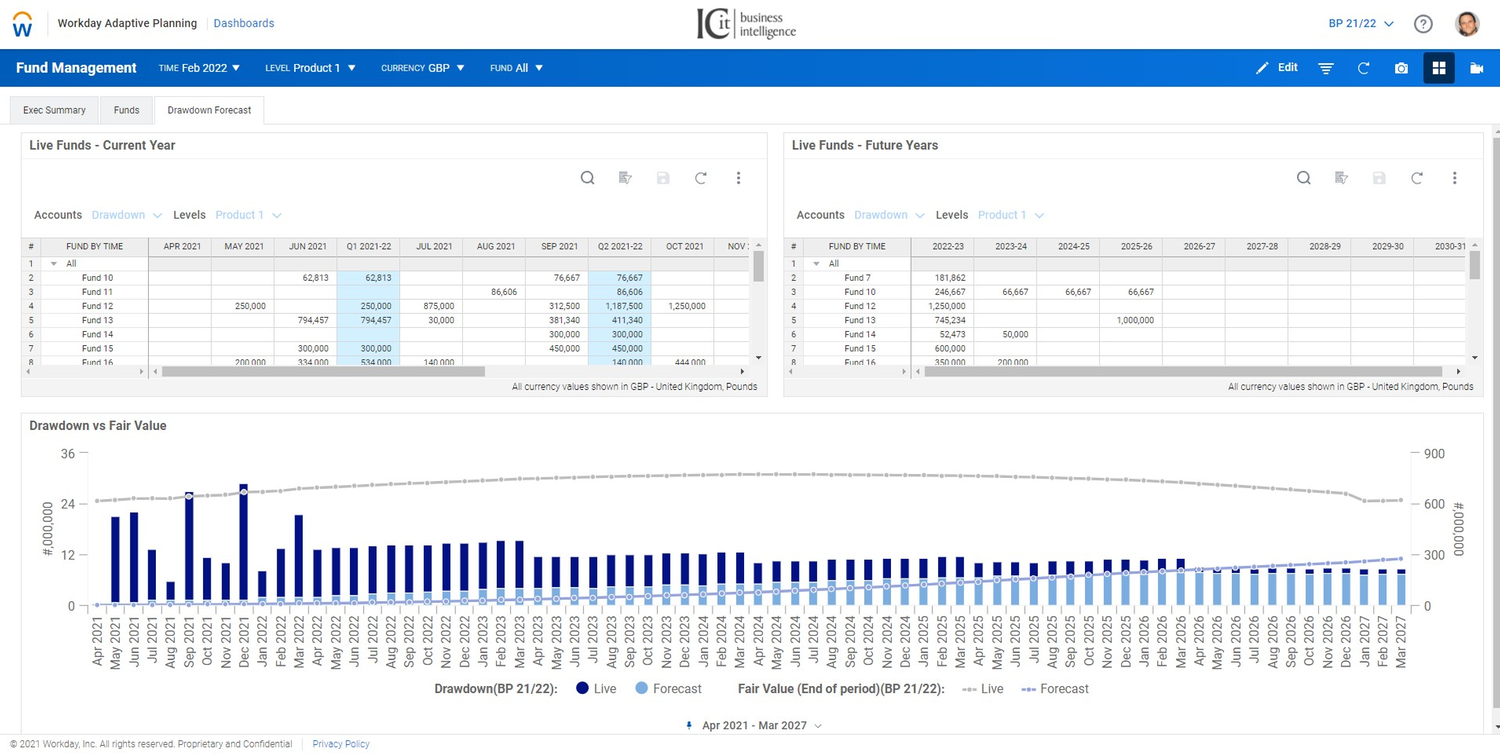Click the filter icon in the blue toolbar
The image size is (1500, 754).
pyautogui.click(x=1326, y=67)
